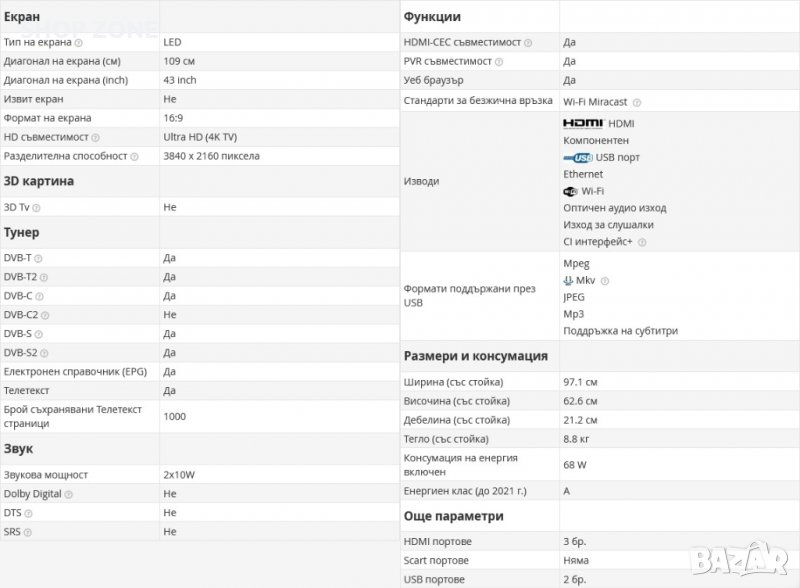Screen dimensions: 800x588
Task: Open the info icon for "Разделителна способност"
Action: pos(136,156)
